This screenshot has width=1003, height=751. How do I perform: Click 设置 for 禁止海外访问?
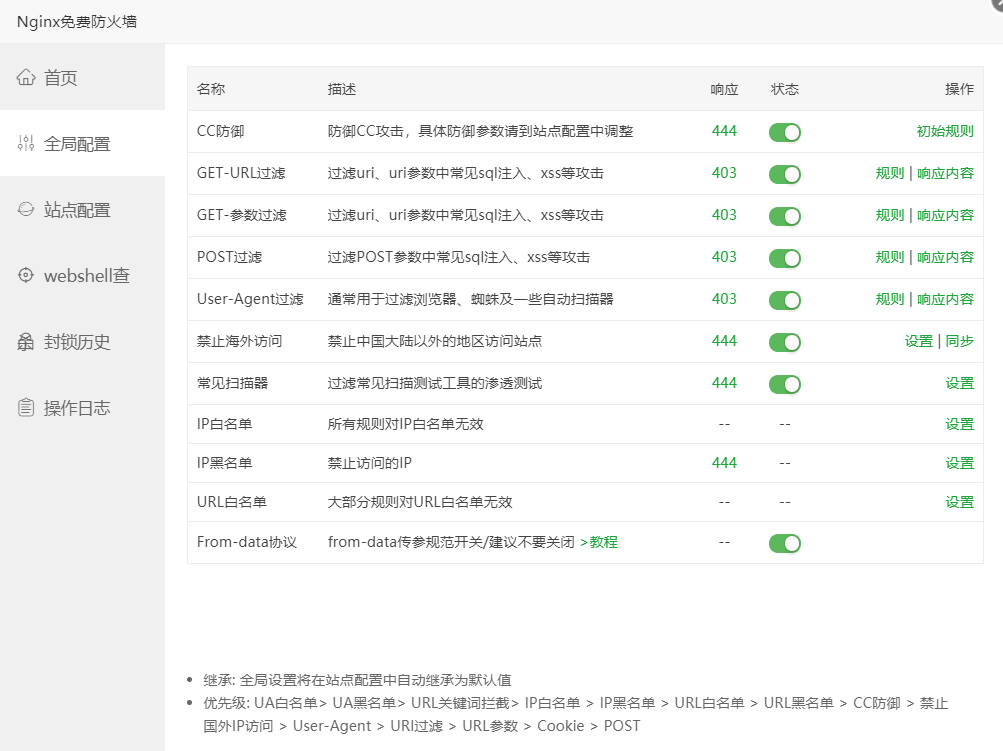click(x=919, y=341)
